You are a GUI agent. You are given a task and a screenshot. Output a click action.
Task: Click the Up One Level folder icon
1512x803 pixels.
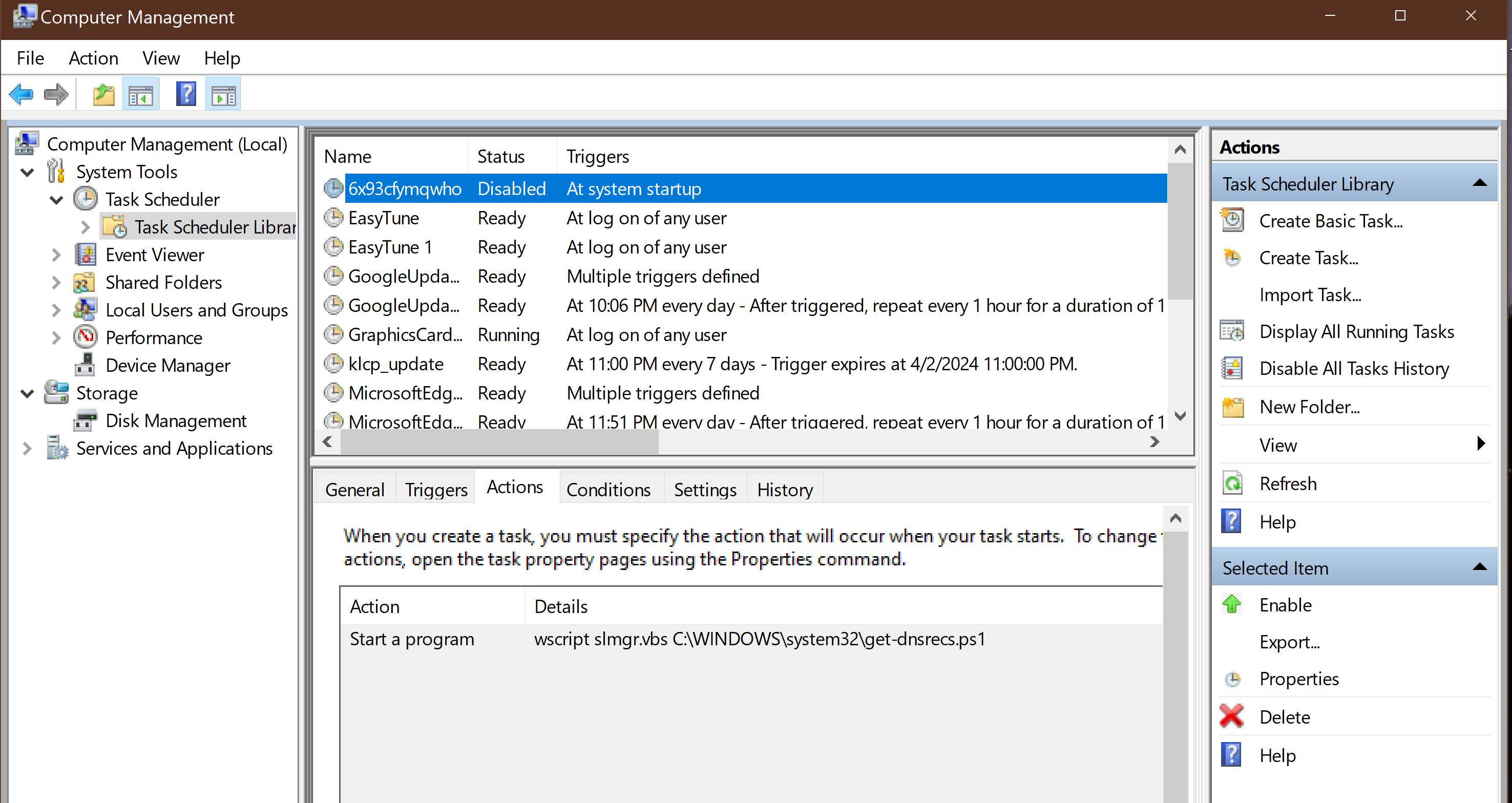[x=104, y=94]
